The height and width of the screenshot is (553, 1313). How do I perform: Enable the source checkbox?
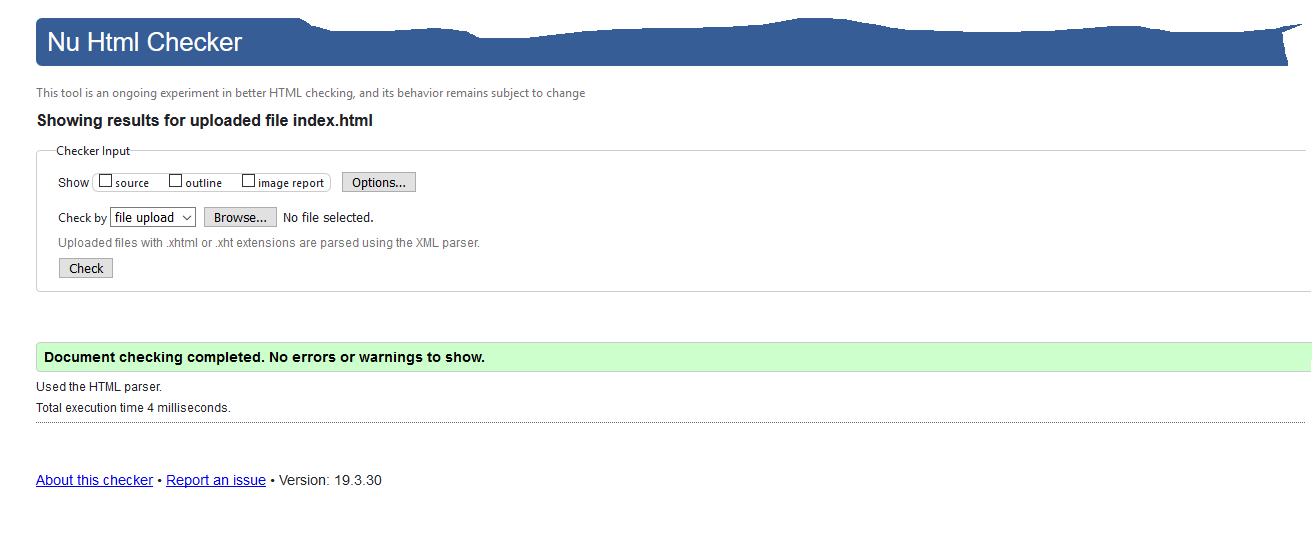point(106,182)
